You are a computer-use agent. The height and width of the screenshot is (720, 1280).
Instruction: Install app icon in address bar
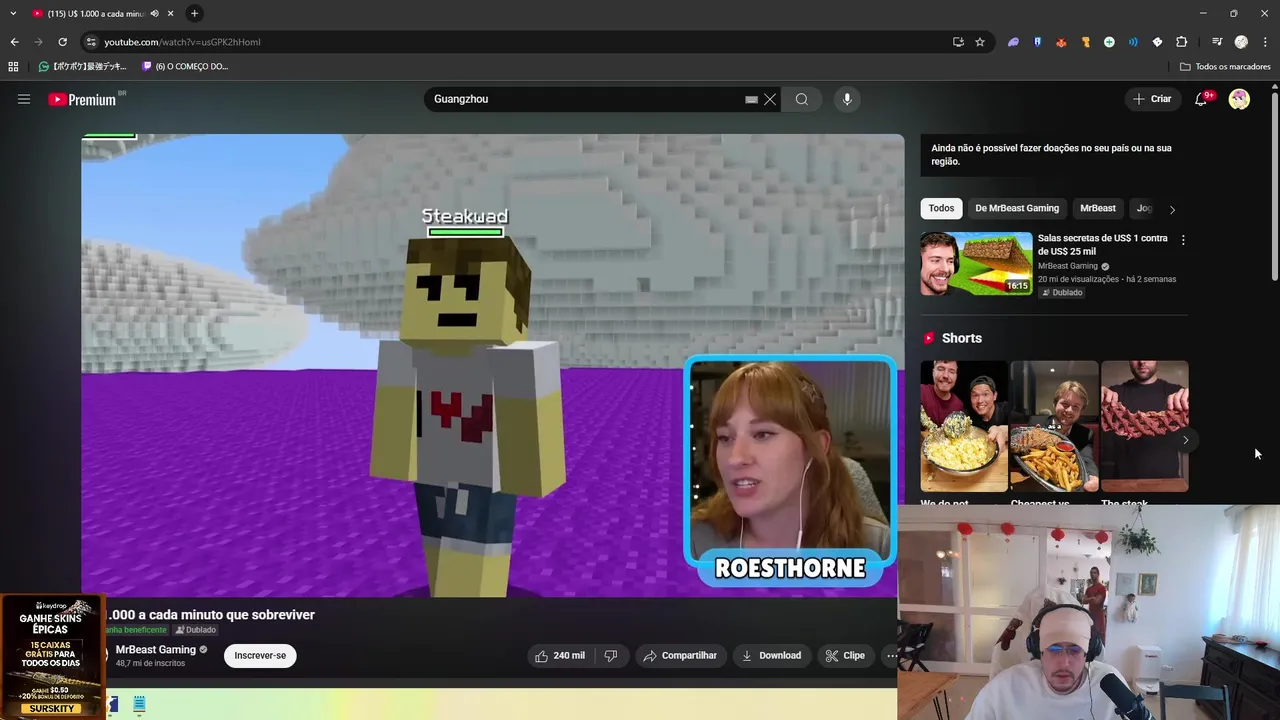(x=958, y=42)
